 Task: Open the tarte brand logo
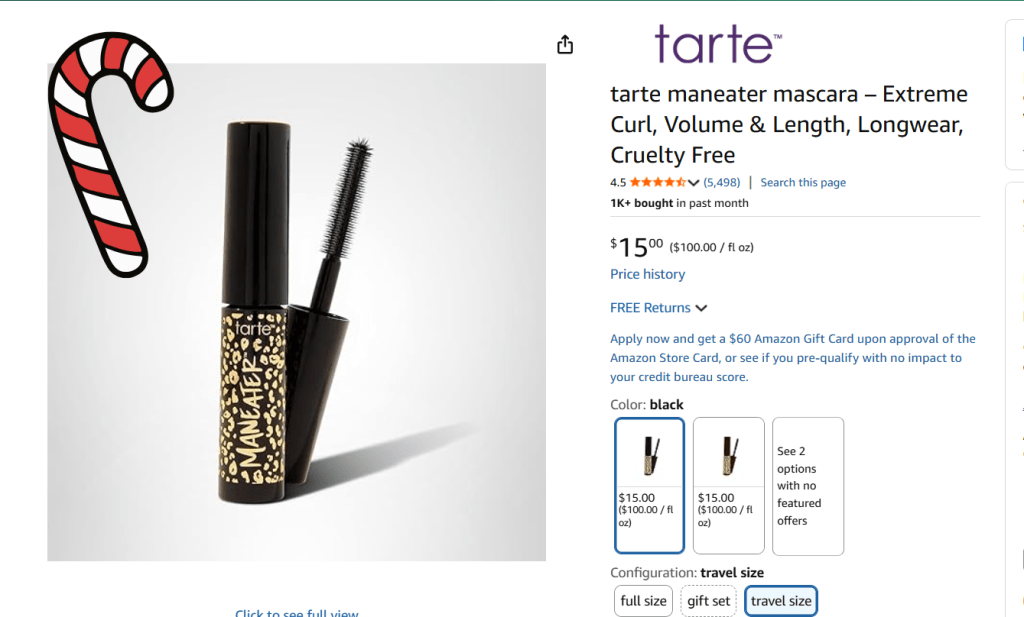click(717, 44)
